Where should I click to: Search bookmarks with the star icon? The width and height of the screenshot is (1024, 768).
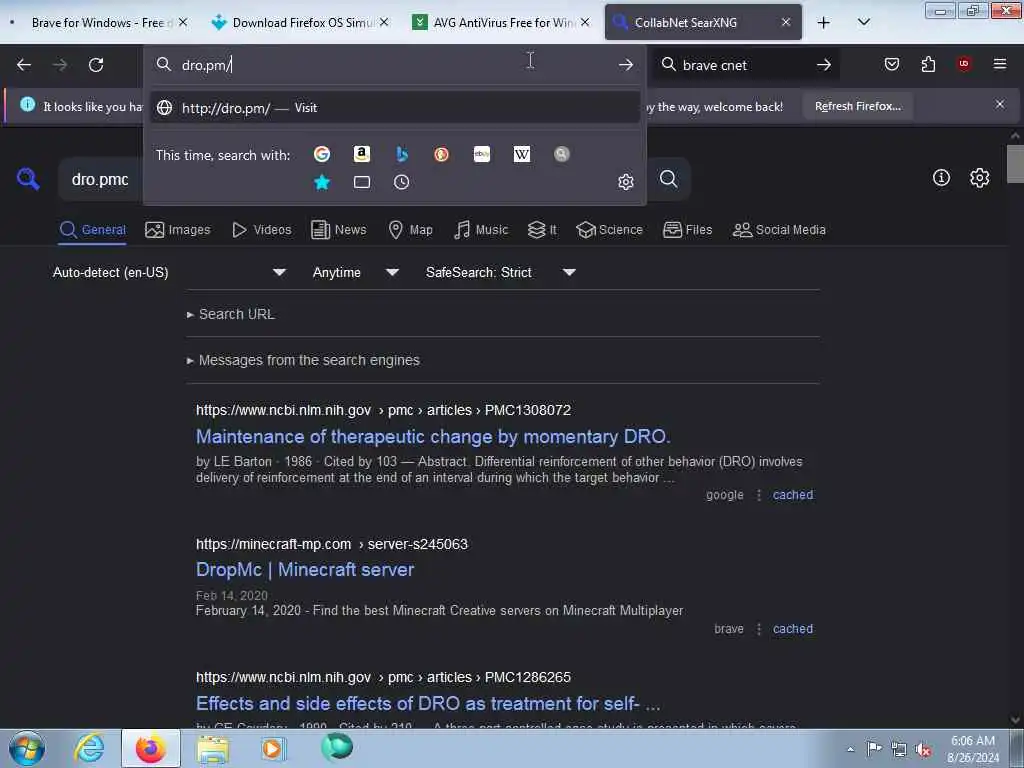[321, 182]
